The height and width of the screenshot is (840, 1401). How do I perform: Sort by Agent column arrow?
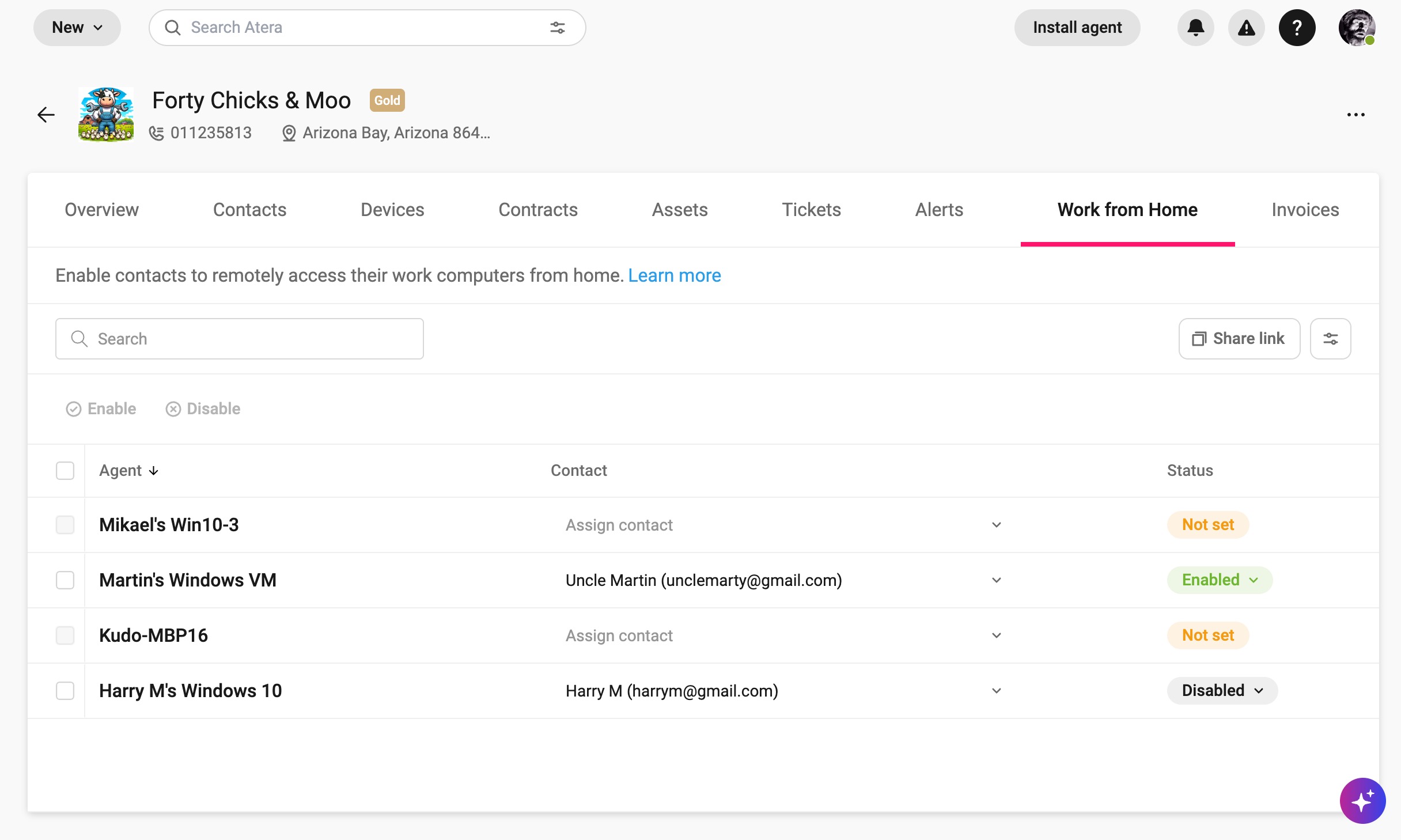(154, 471)
